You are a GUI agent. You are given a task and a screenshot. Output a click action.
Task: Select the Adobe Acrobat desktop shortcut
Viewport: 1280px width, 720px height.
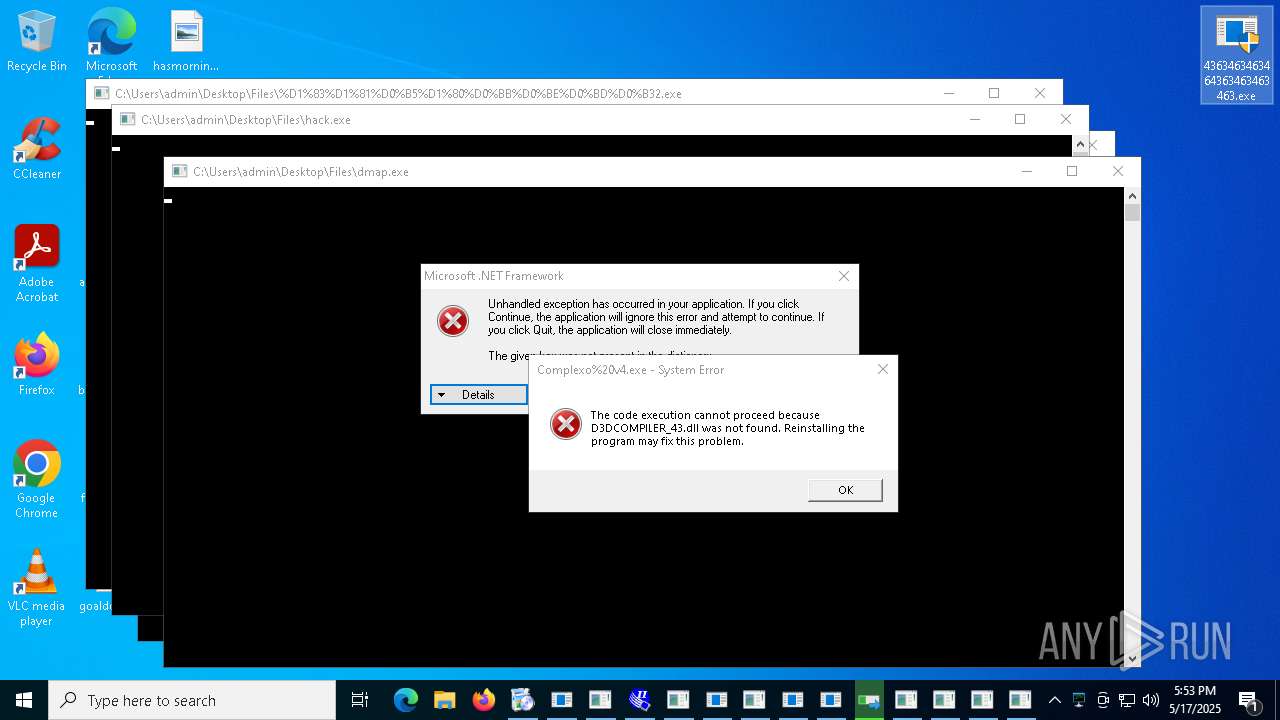tap(37, 264)
